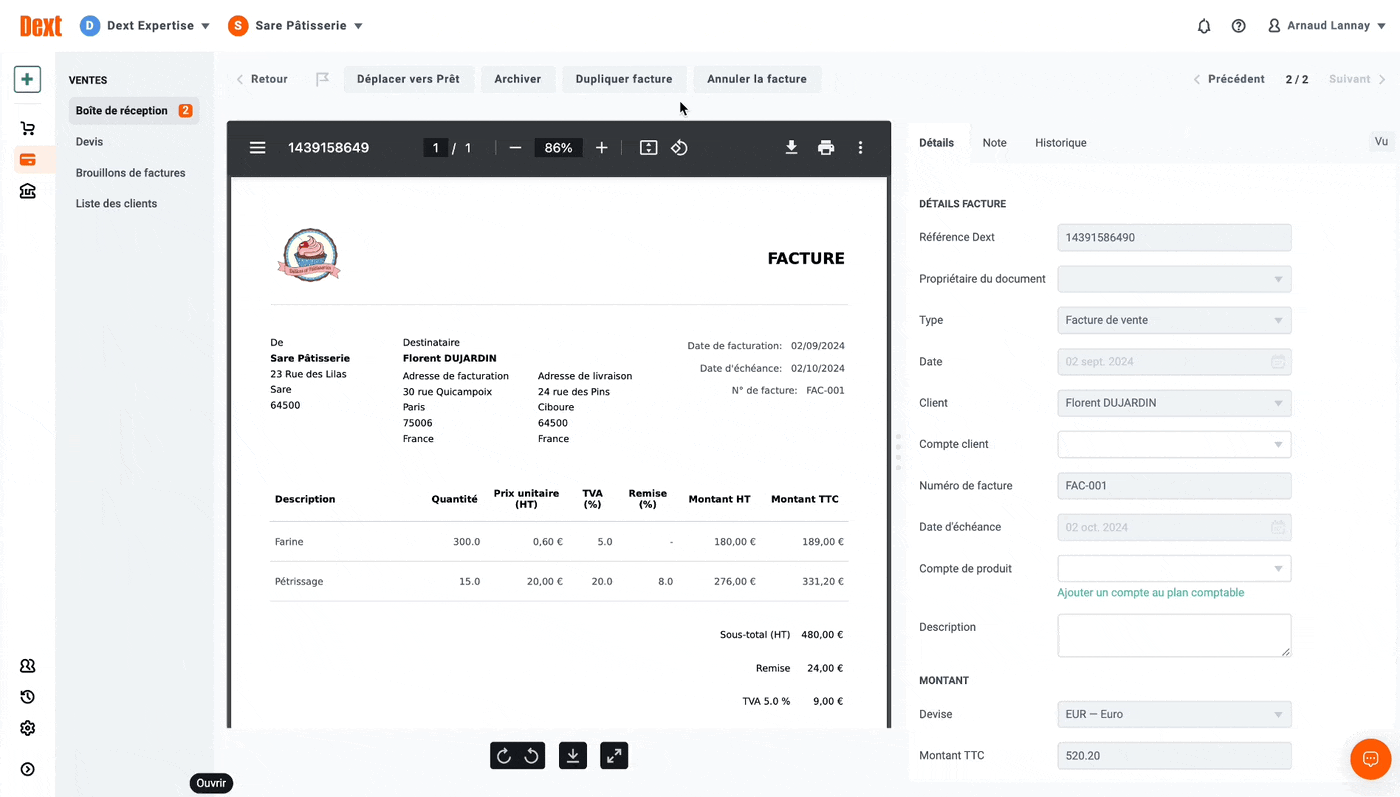Viewport: 1400px width, 797px height.
Task: Rotate document counterclockwise below the viewer
Action: (x=532, y=756)
